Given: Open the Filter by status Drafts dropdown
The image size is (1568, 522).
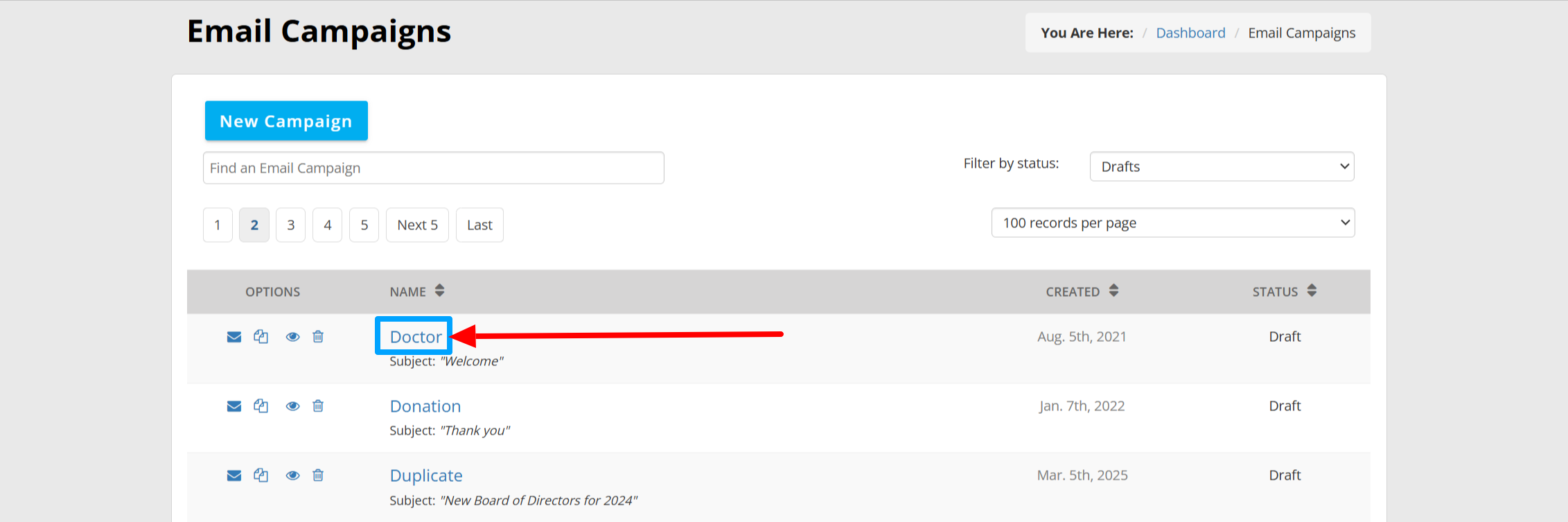Looking at the screenshot, I should pos(1222,166).
